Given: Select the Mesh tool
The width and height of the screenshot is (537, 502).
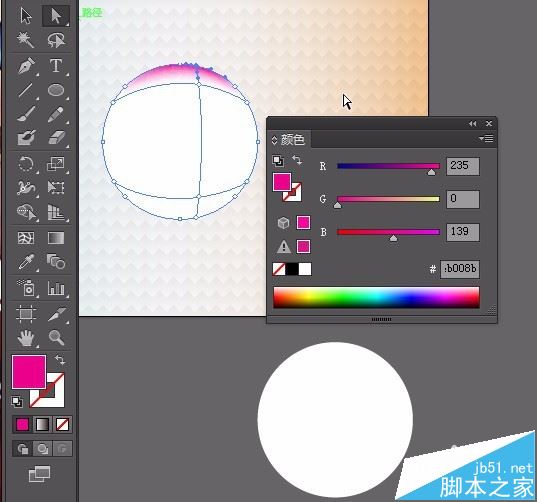Looking at the screenshot, I should [x=26, y=238].
